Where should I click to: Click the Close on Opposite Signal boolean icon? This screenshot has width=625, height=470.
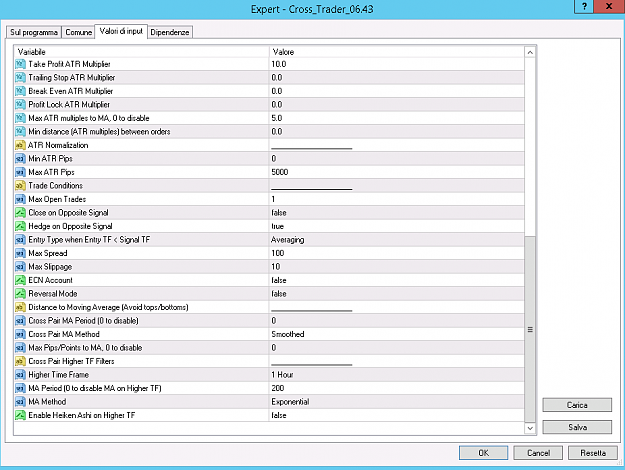(x=20, y=213)
